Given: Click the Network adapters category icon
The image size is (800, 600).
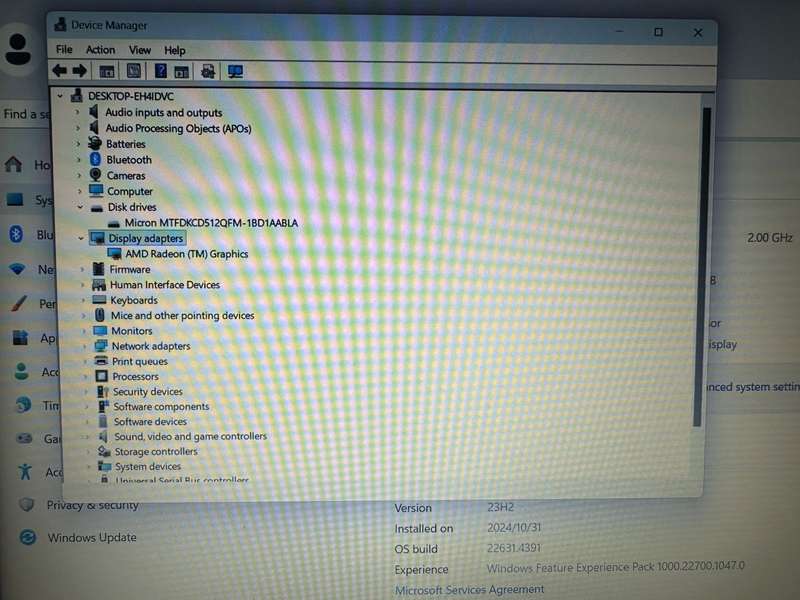Looking at the screenshot, I should point(101,345).
